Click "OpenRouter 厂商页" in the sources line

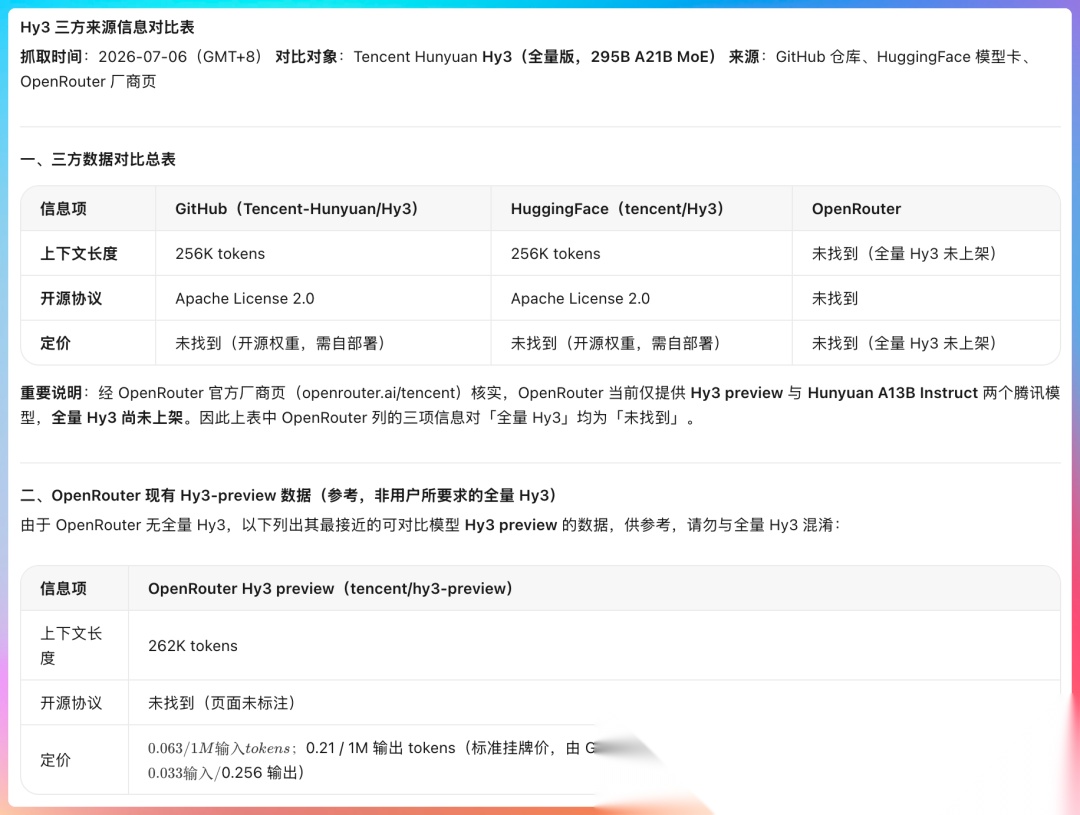point(88,81)
